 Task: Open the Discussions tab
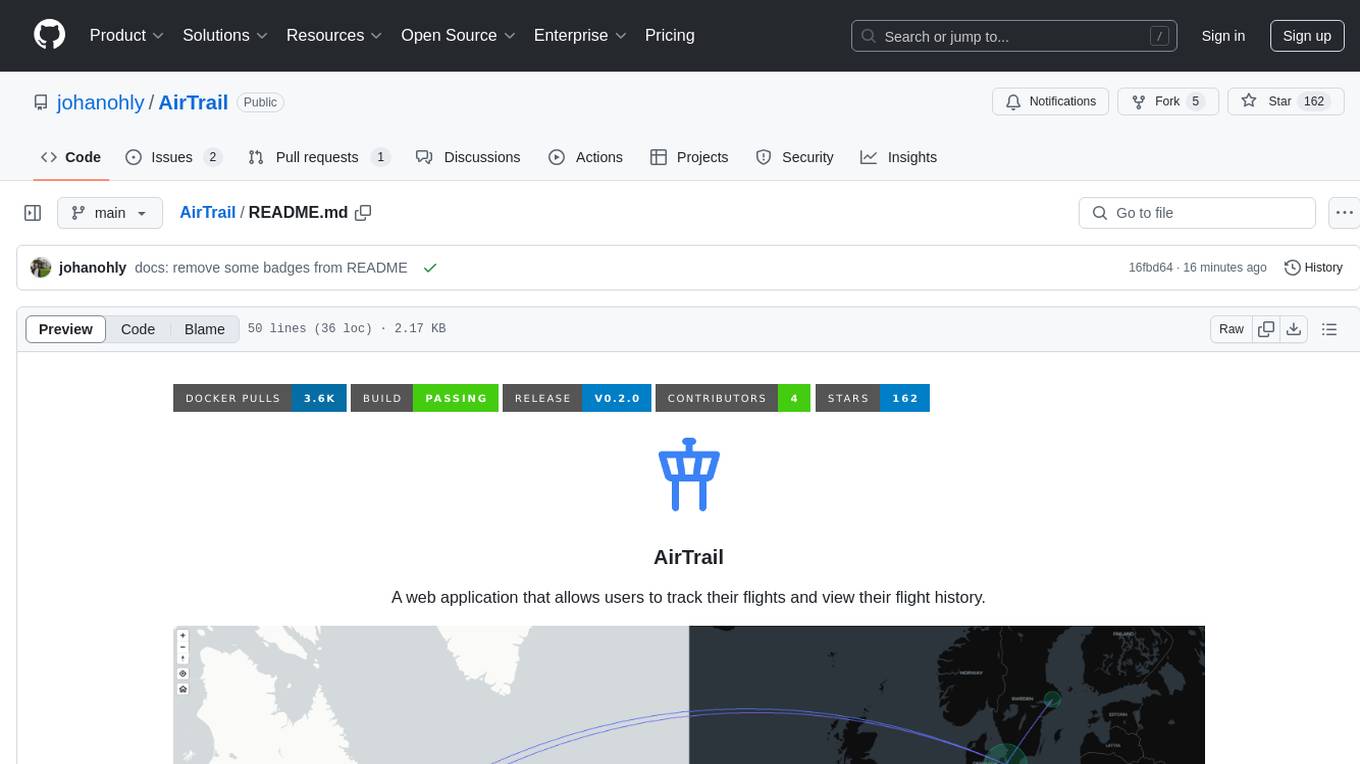point(468,157)
